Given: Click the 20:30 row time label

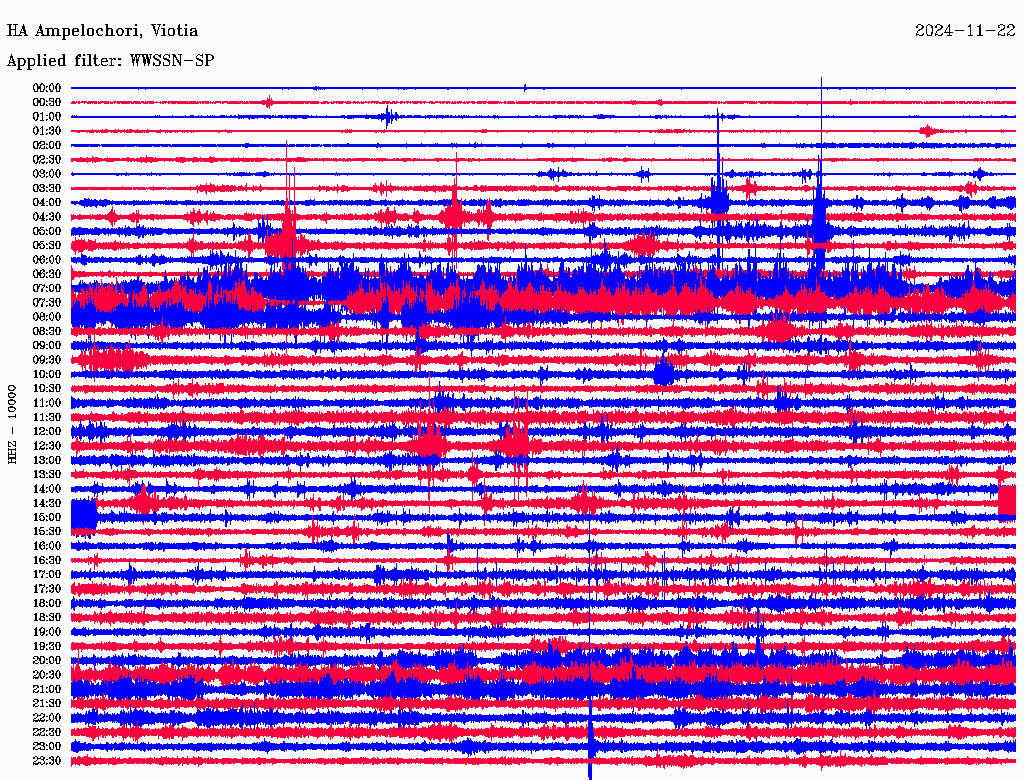Looking at the screenshot, I should (x=47, y=674).
